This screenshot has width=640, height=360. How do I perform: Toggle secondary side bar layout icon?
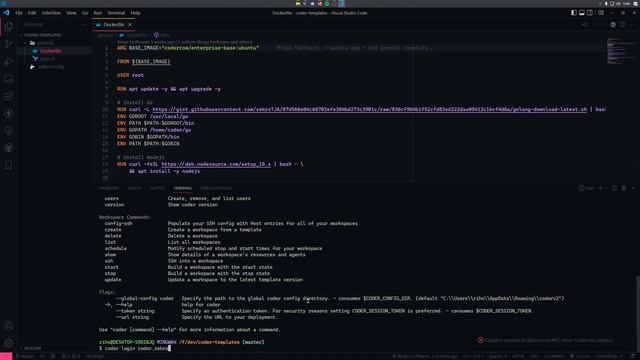click(590, 13)
